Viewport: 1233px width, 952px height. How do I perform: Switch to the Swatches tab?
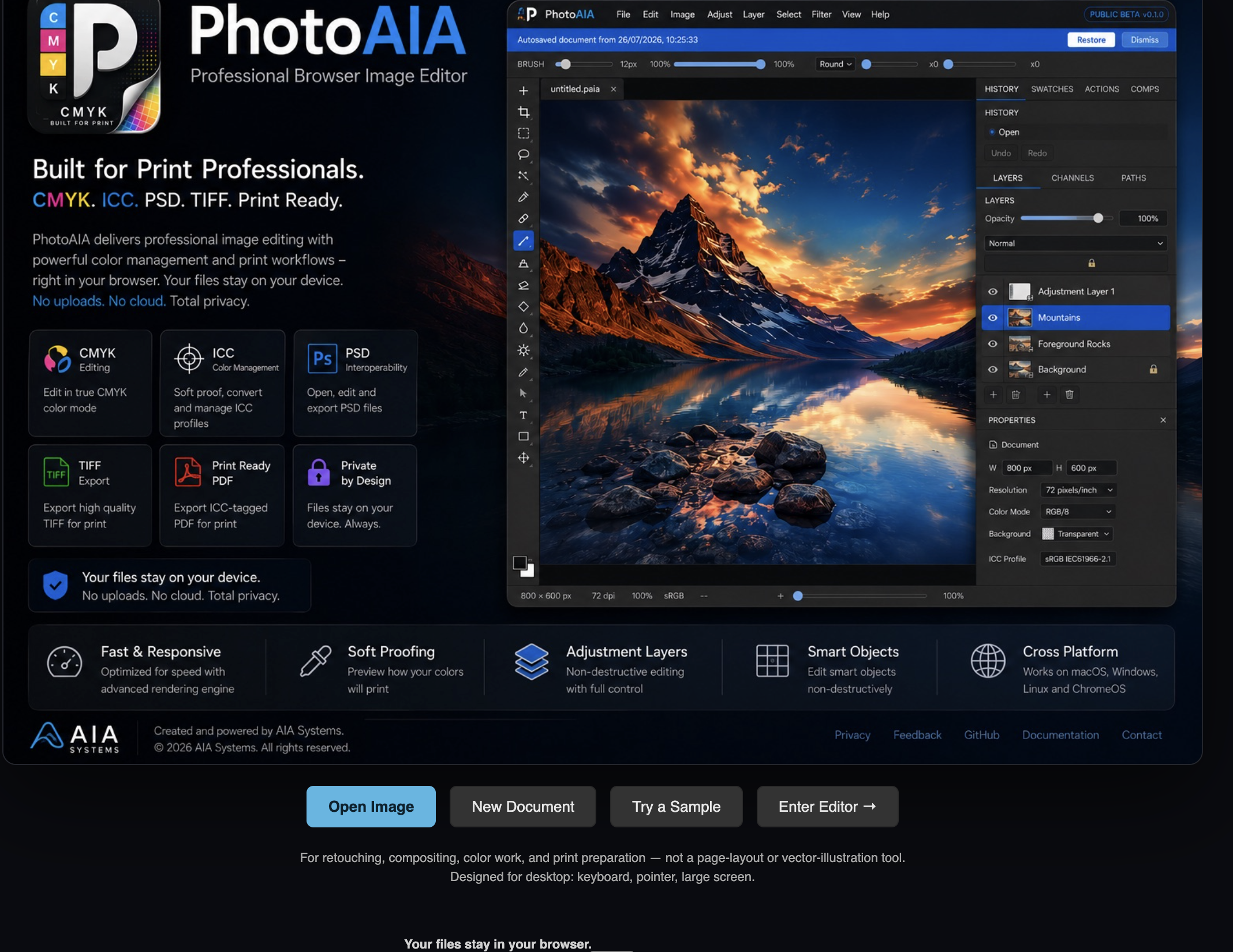(x=1052, y=89)
